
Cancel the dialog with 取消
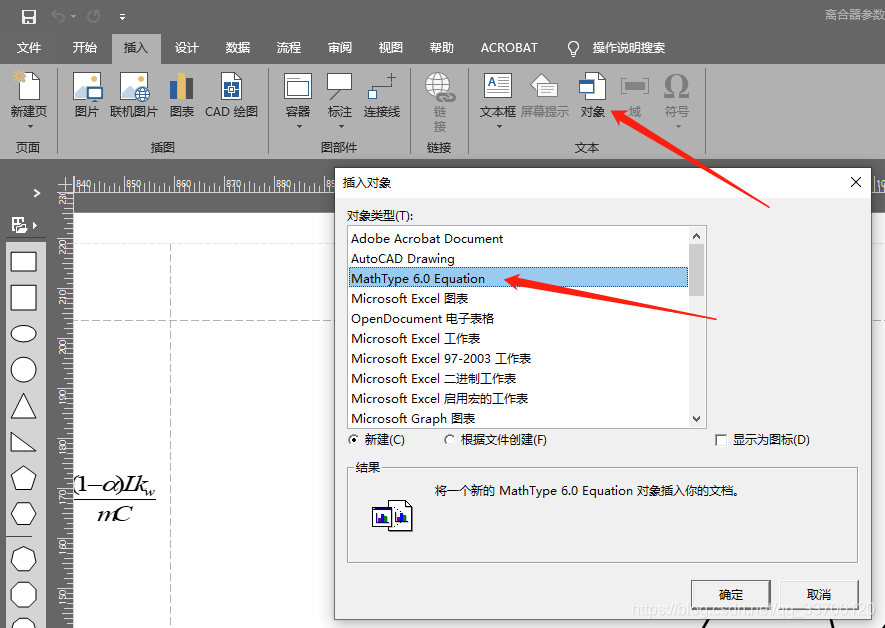(818, 595)
